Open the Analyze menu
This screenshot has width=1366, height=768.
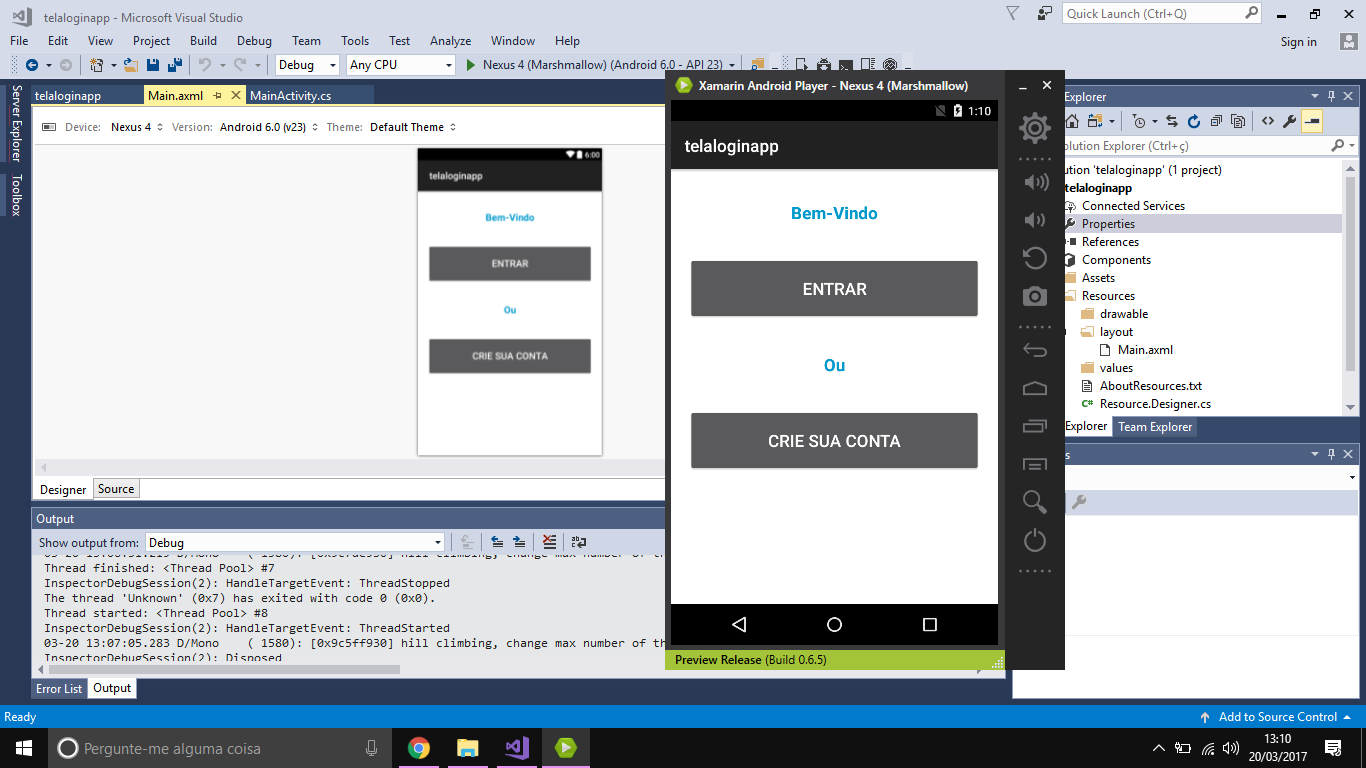(450, 41)
